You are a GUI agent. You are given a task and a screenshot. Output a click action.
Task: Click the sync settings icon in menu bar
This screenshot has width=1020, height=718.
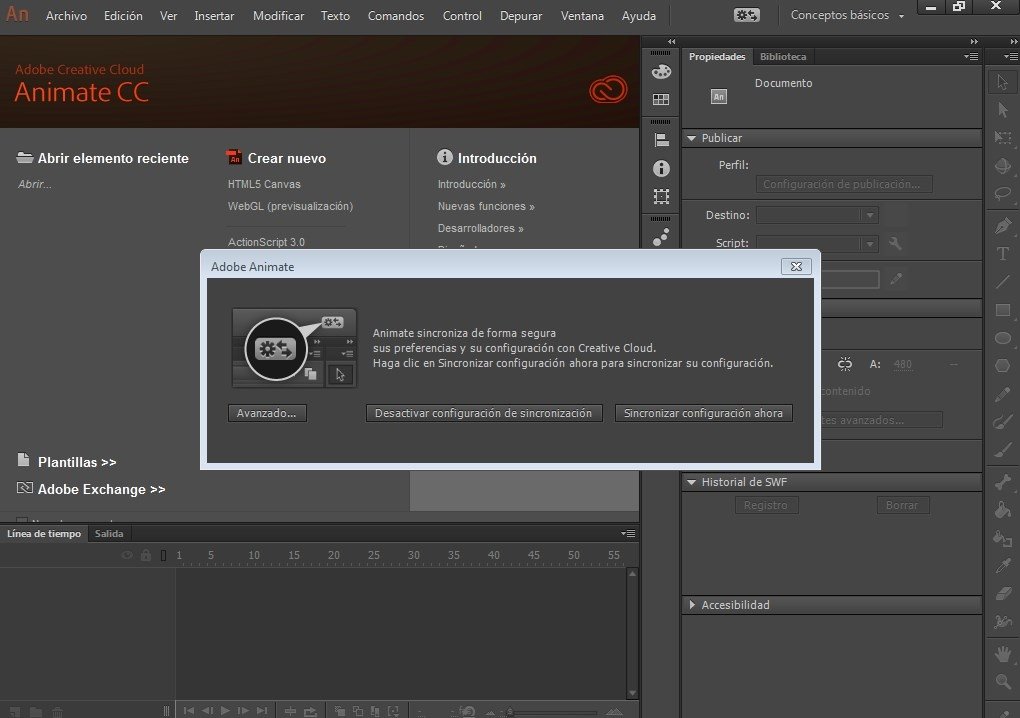coord(746,15)
